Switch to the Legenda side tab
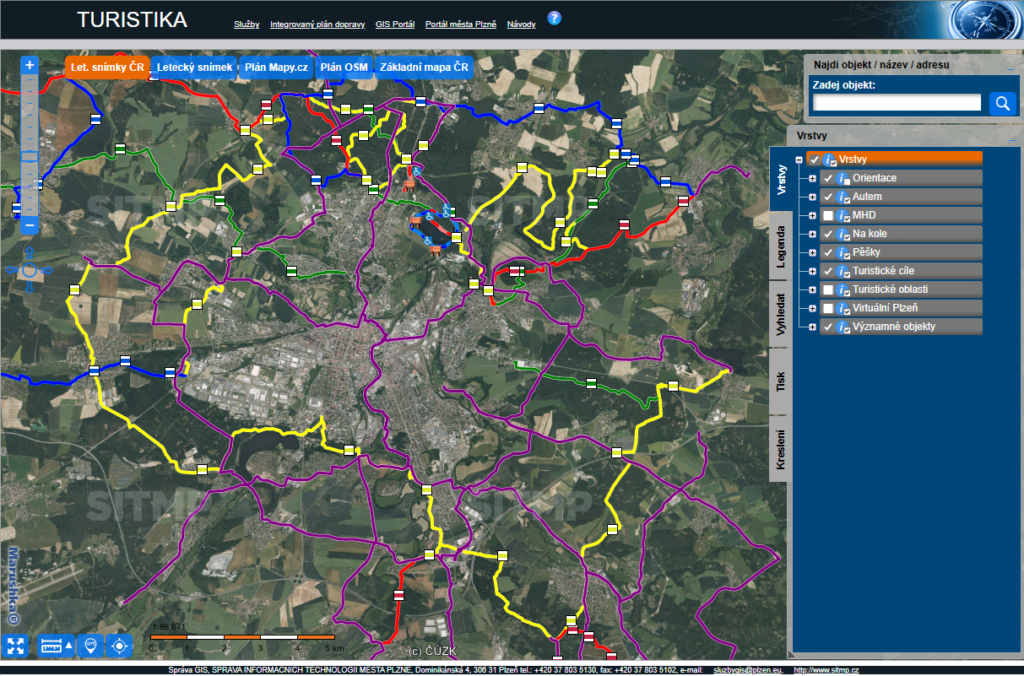The width and height of the screenshot is (1024, 676). pos(780,246)
